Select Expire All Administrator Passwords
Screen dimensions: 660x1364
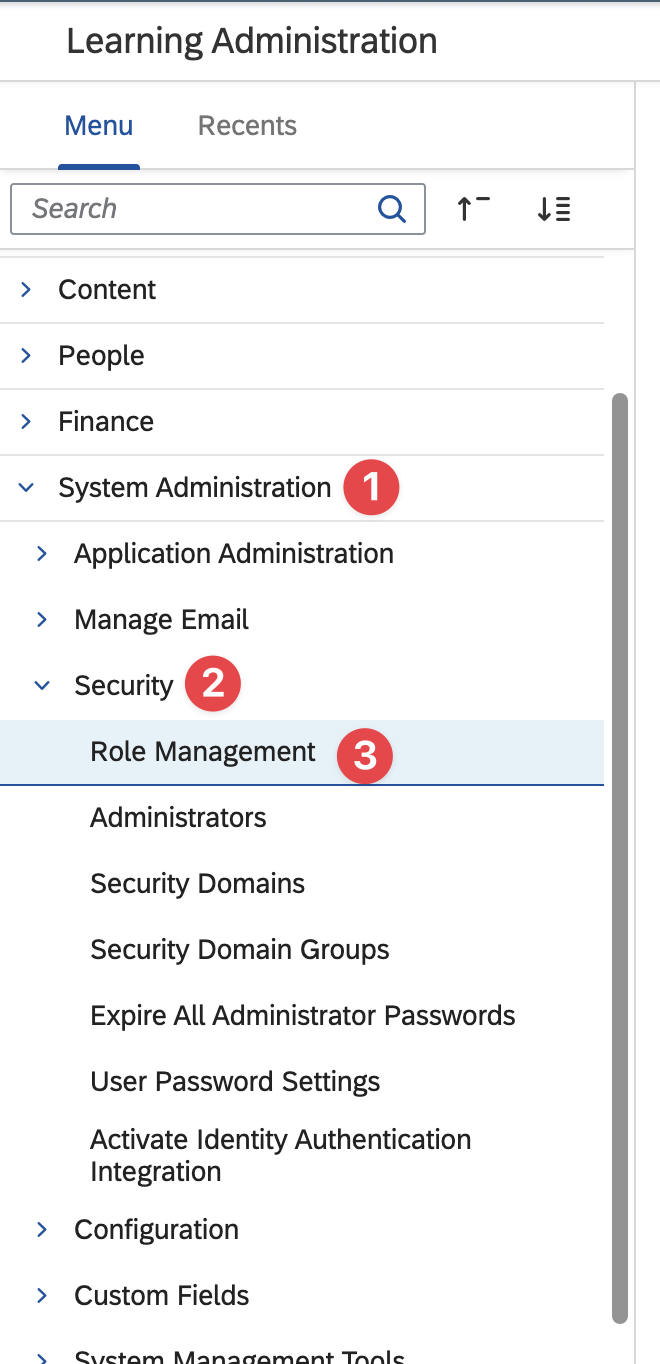pos(302,1016)
